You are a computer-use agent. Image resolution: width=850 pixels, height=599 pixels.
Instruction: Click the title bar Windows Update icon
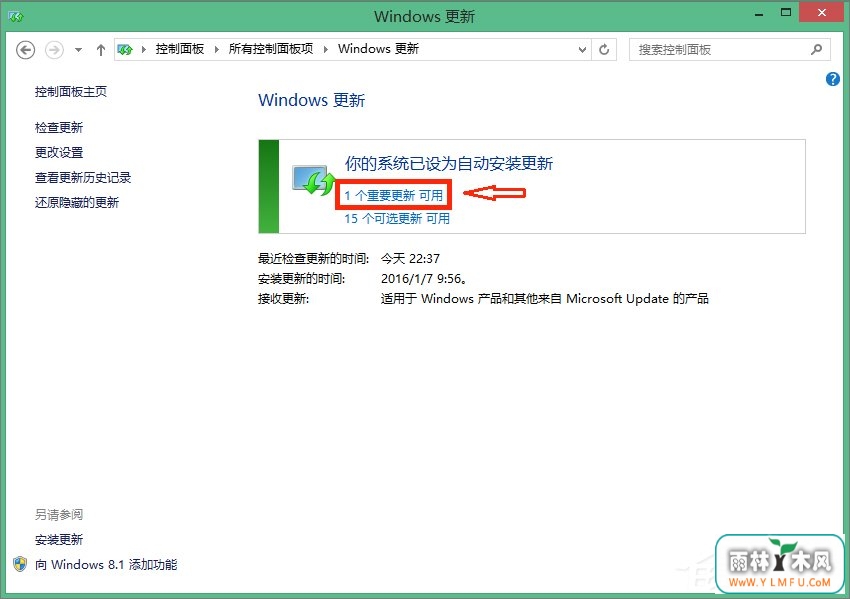tap(16, 16)
